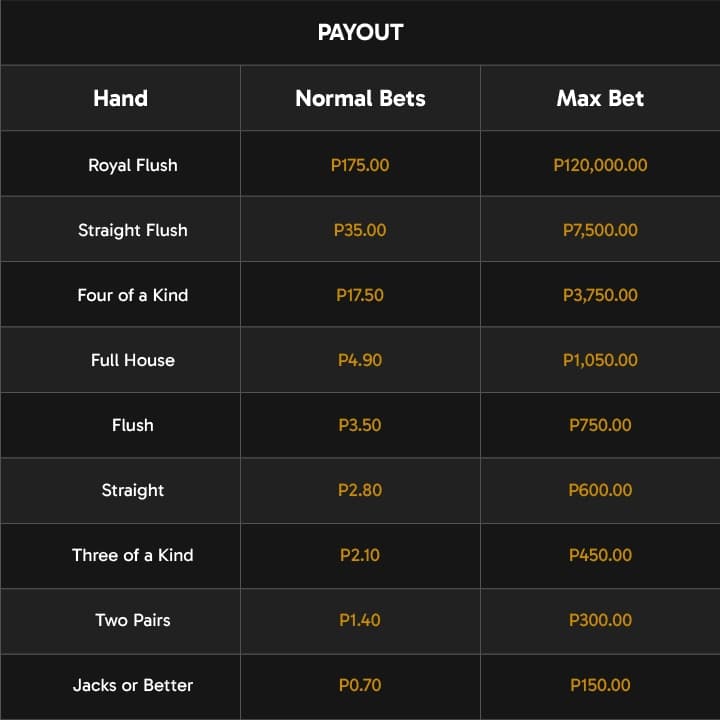Screen dimensions: 720x720
Task: Click the Flush row label
Action: [x=133, y=425]
